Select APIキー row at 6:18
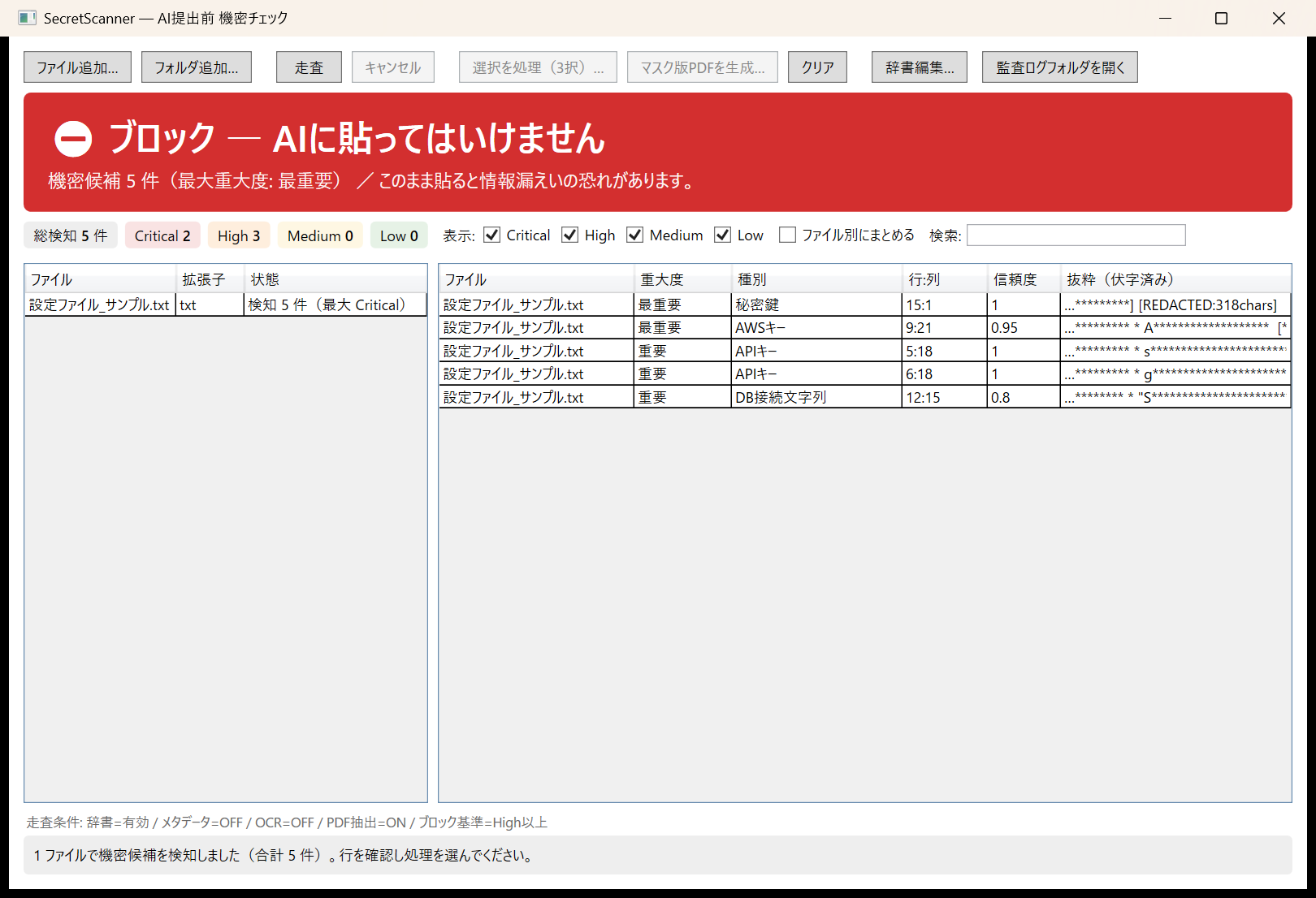This screenshot has height=898, width=1316. 864,374
